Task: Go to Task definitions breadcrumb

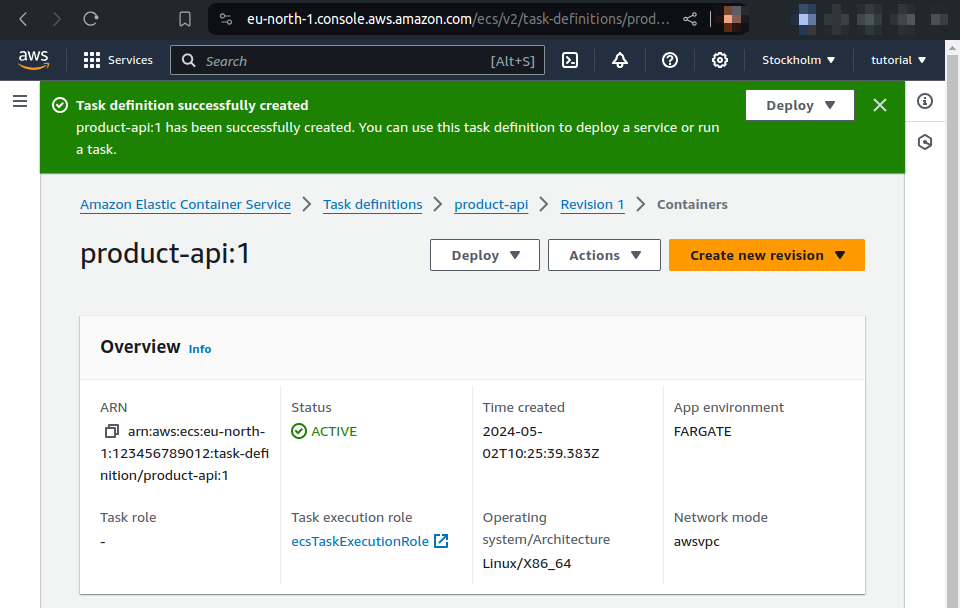Action: (373, 205)
